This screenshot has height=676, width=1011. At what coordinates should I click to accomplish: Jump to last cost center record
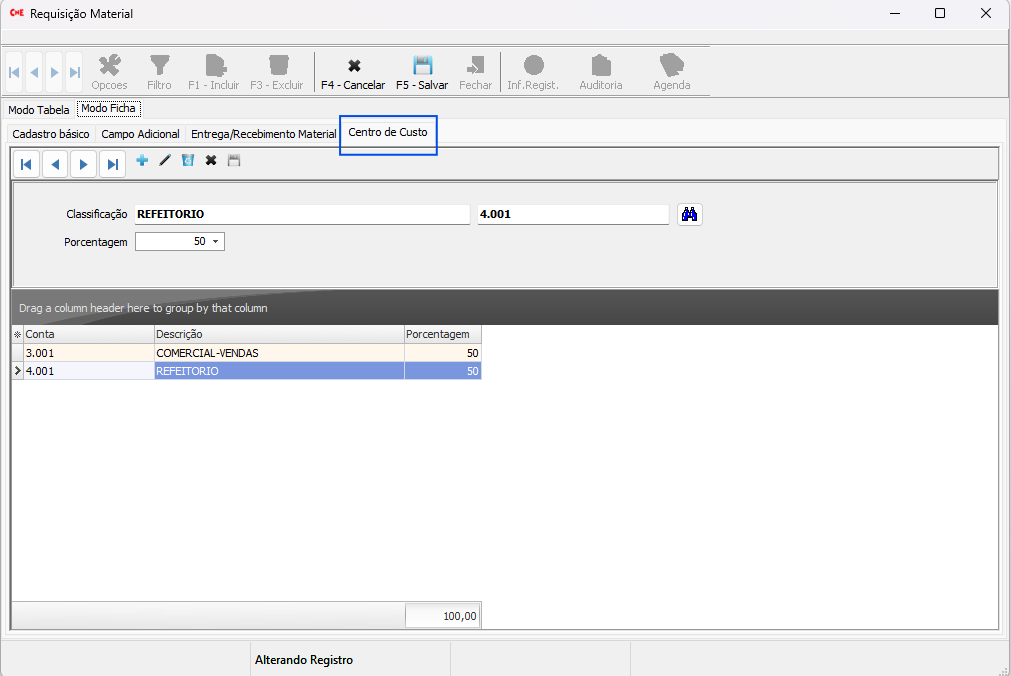pyautogui.click(x=113, y=164)
